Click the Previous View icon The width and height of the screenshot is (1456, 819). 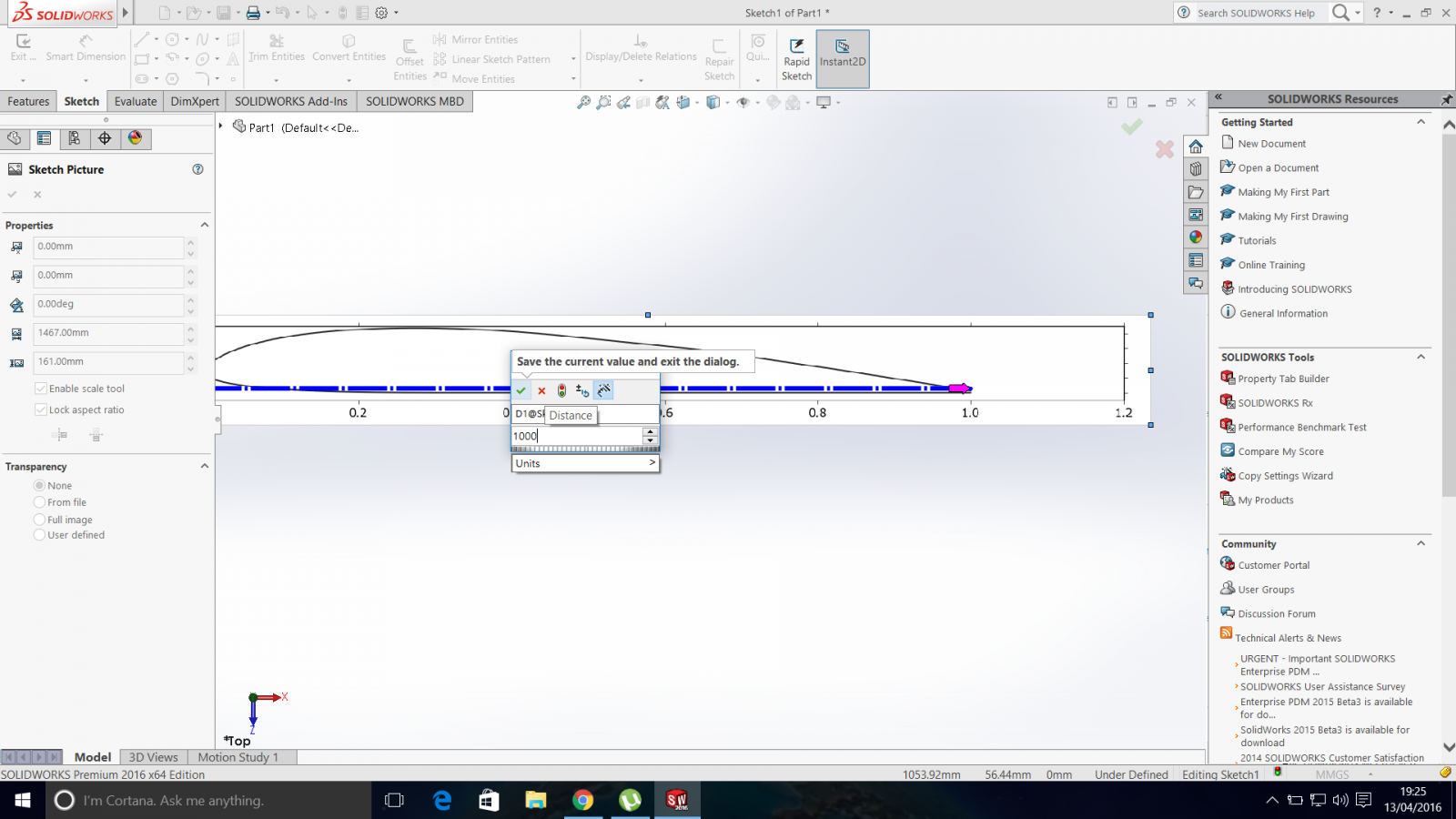click(x=623, y=103)
